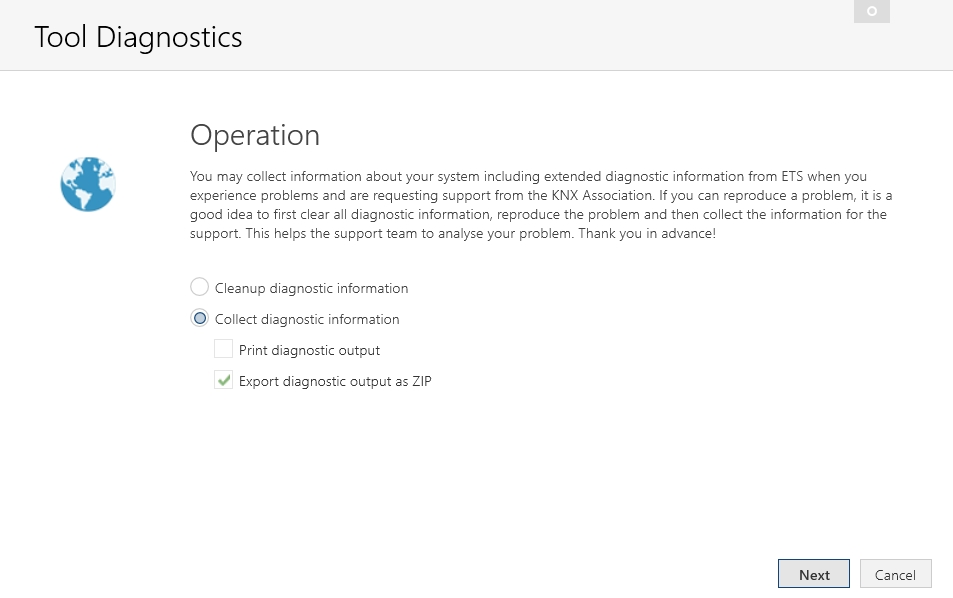Screen dimensions: 953x598
Task: Click the Tool Diagnostics title text
Action: (138, 37)
